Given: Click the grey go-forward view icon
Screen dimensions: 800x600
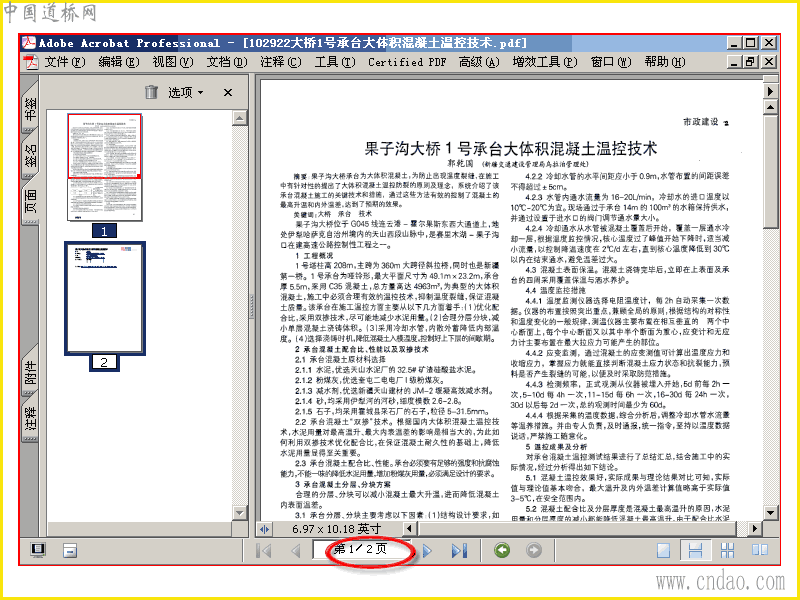Looking at the screenshot, I should [534, 550].
